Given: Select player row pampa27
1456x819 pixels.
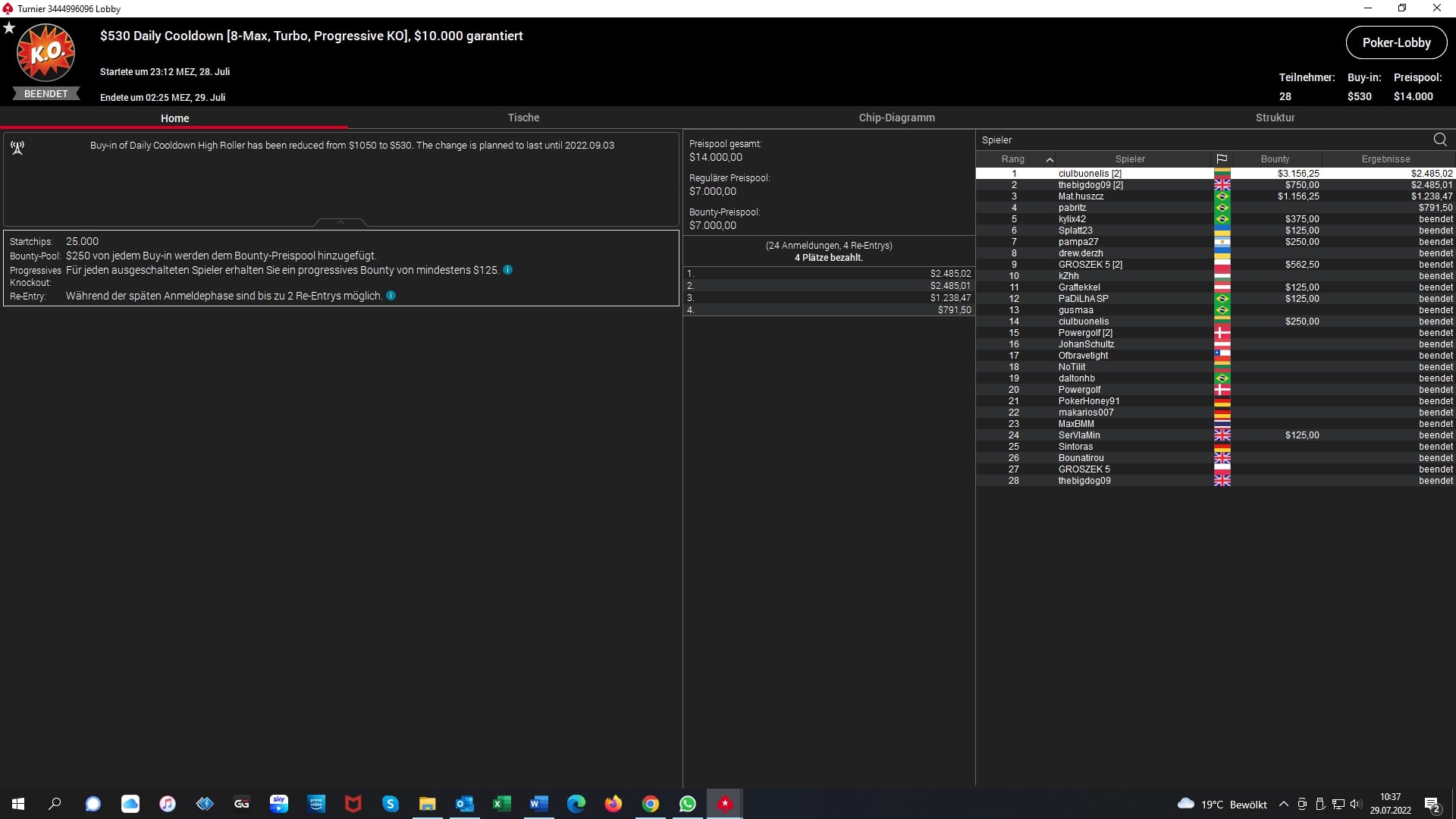Looking at the screenshot, I should coord(1216,242).
